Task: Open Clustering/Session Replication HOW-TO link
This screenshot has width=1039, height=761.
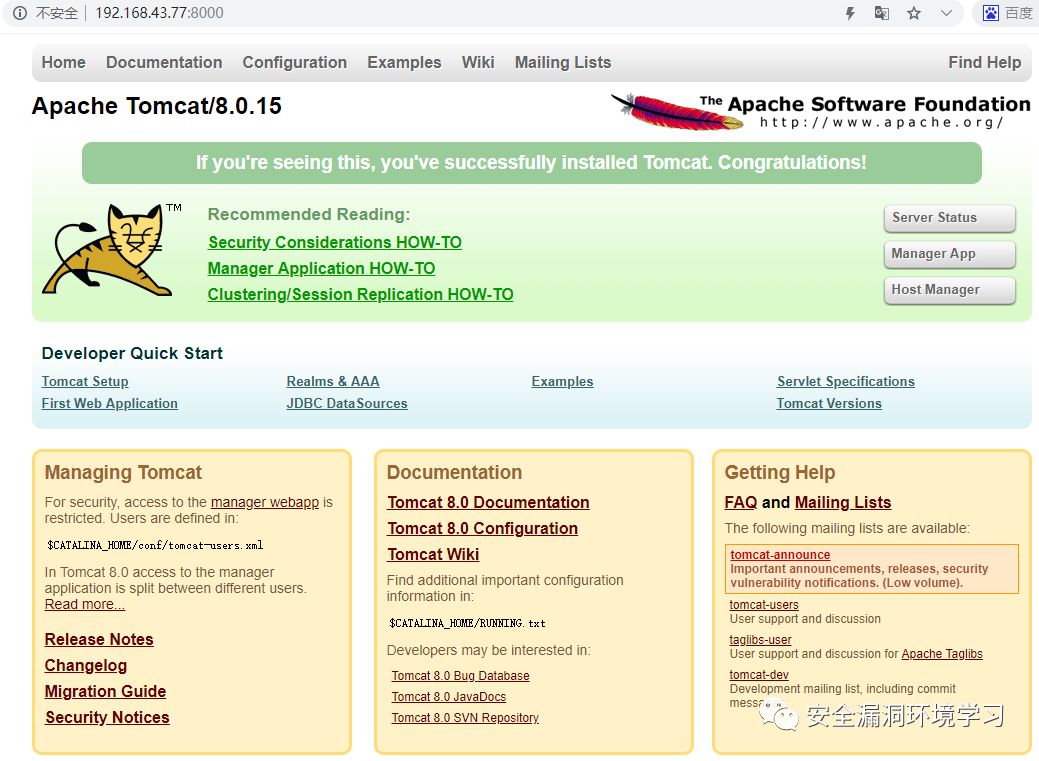Action: 360,294
